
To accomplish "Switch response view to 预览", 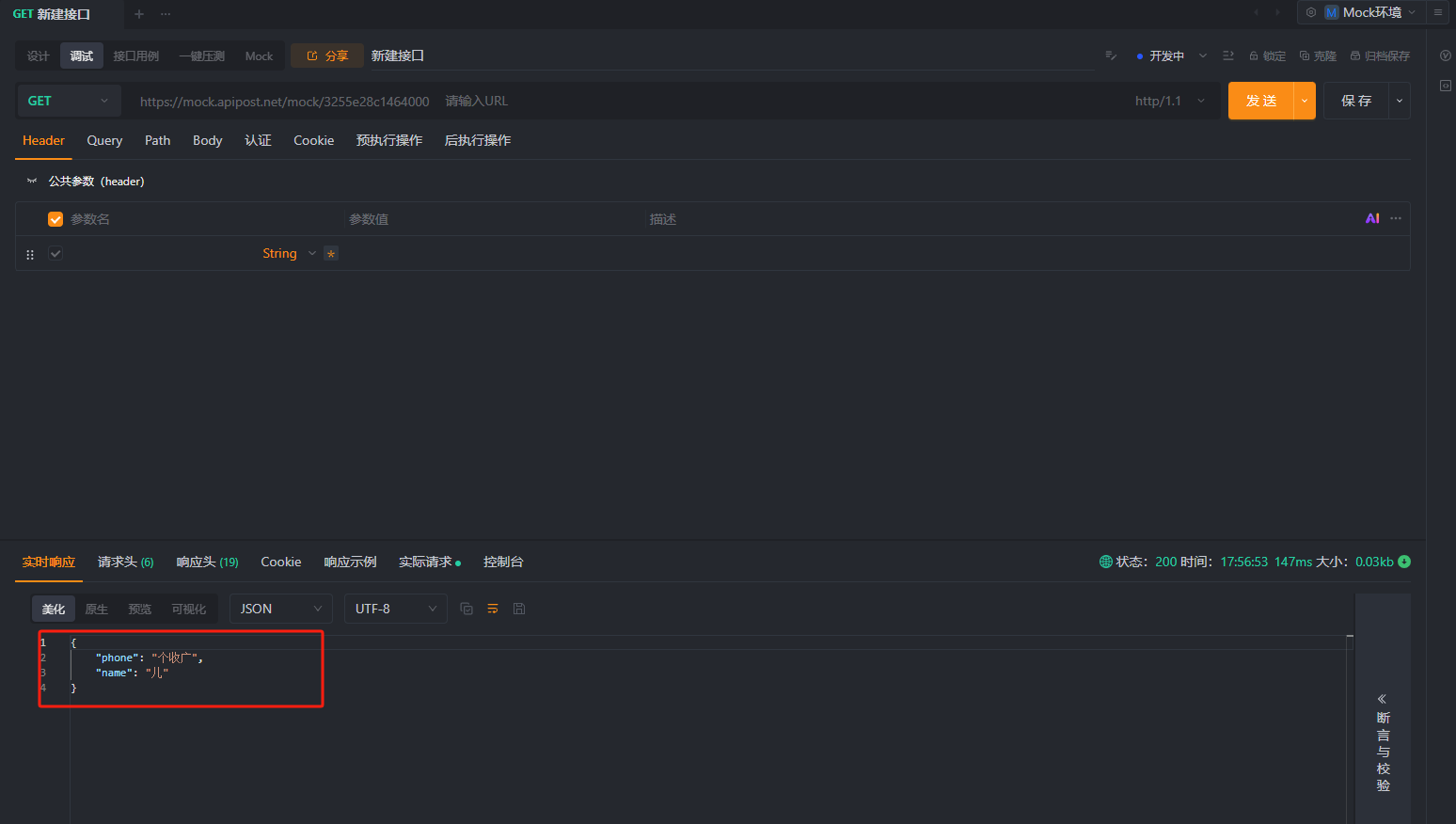I will (x=139, y=609).
